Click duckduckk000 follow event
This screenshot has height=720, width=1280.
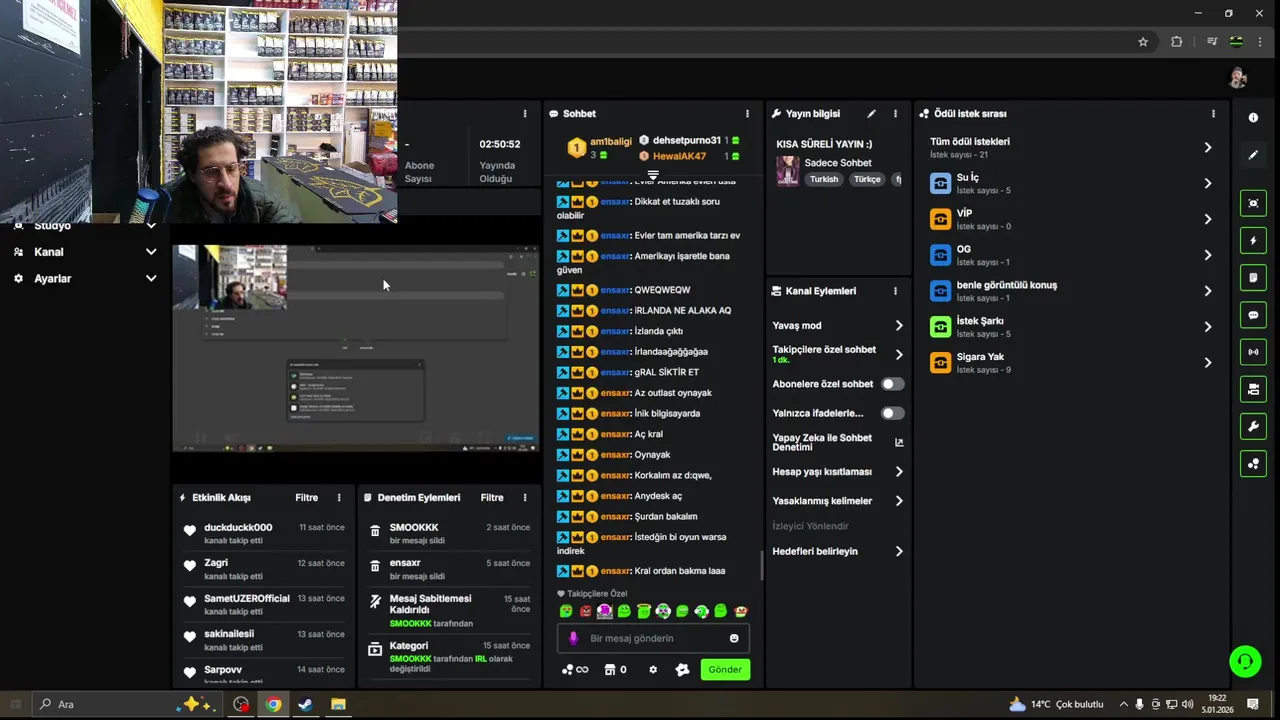pos(262,534)
